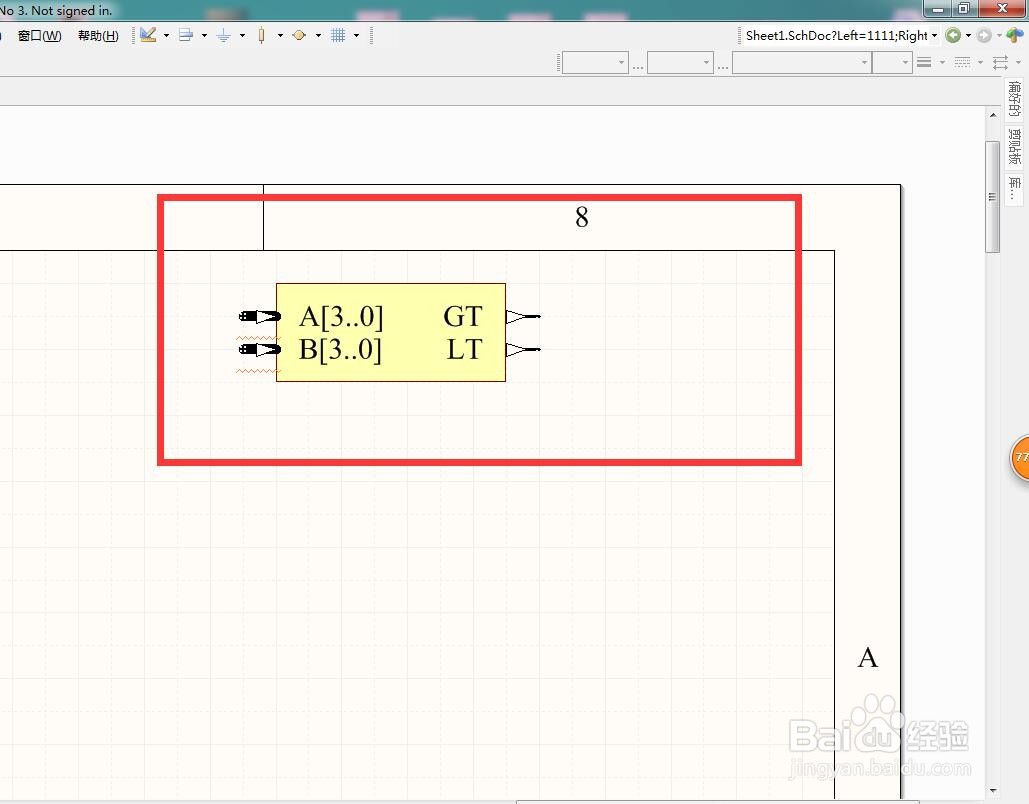Expand the alignment tools dropdown arrow
Viewport: 1029px width, 804px height.
coord(204,35)
